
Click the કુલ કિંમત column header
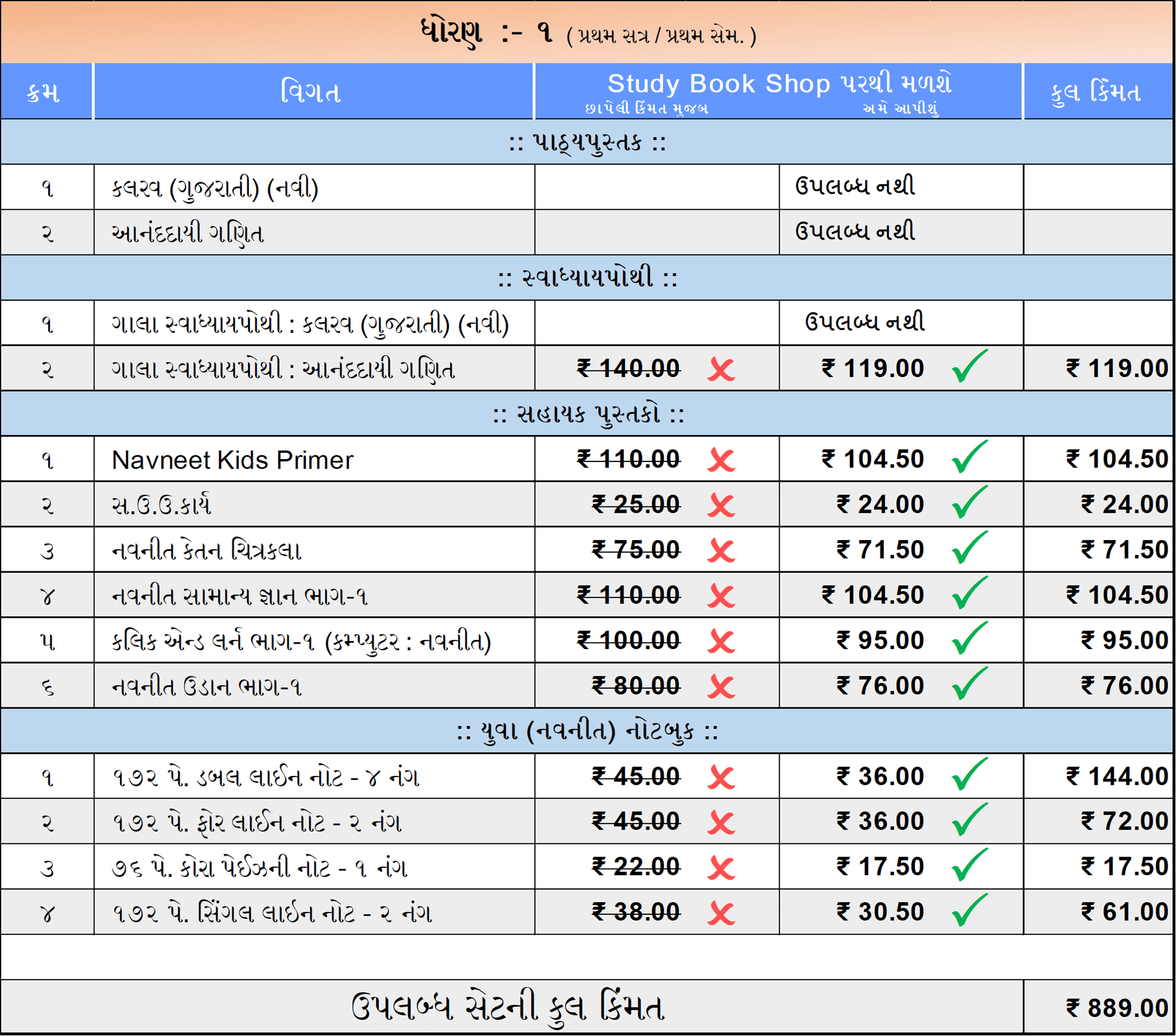[x=1096, y=92]
